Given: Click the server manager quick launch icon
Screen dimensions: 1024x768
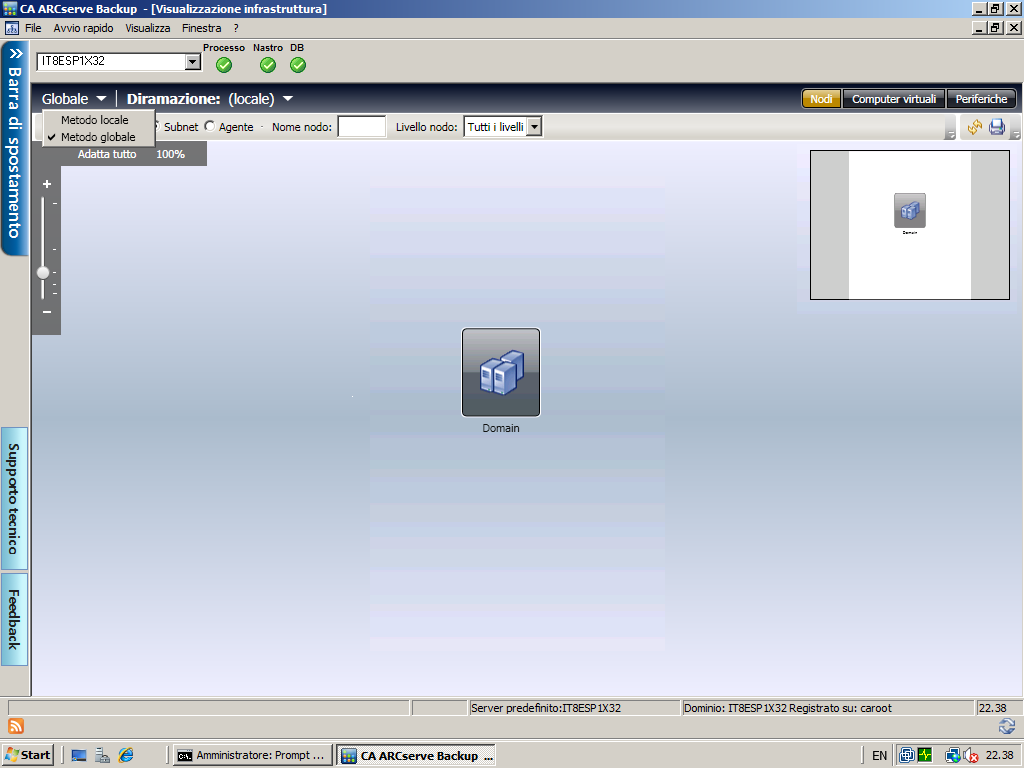Looking at the screenshot, I should pyautogui.click(x=103, y=756).
